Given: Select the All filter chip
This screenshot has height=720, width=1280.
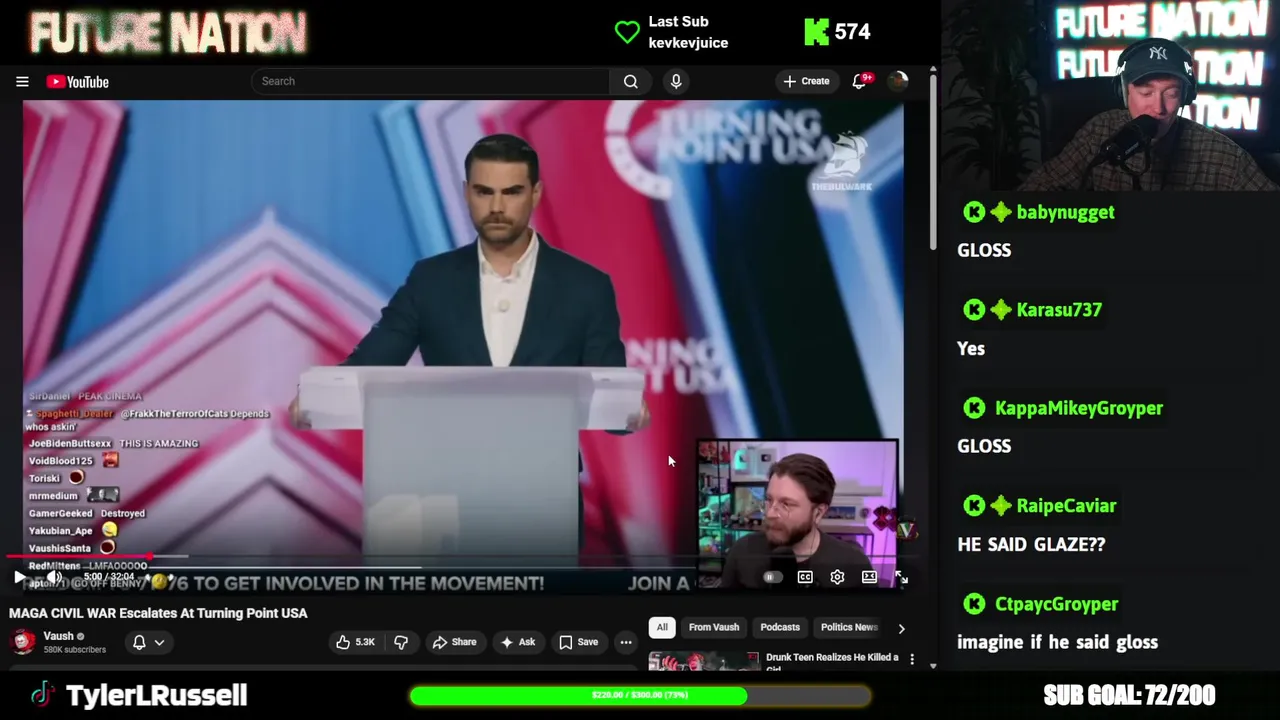Looking at the screenshot, I should [x=662, y=627].
